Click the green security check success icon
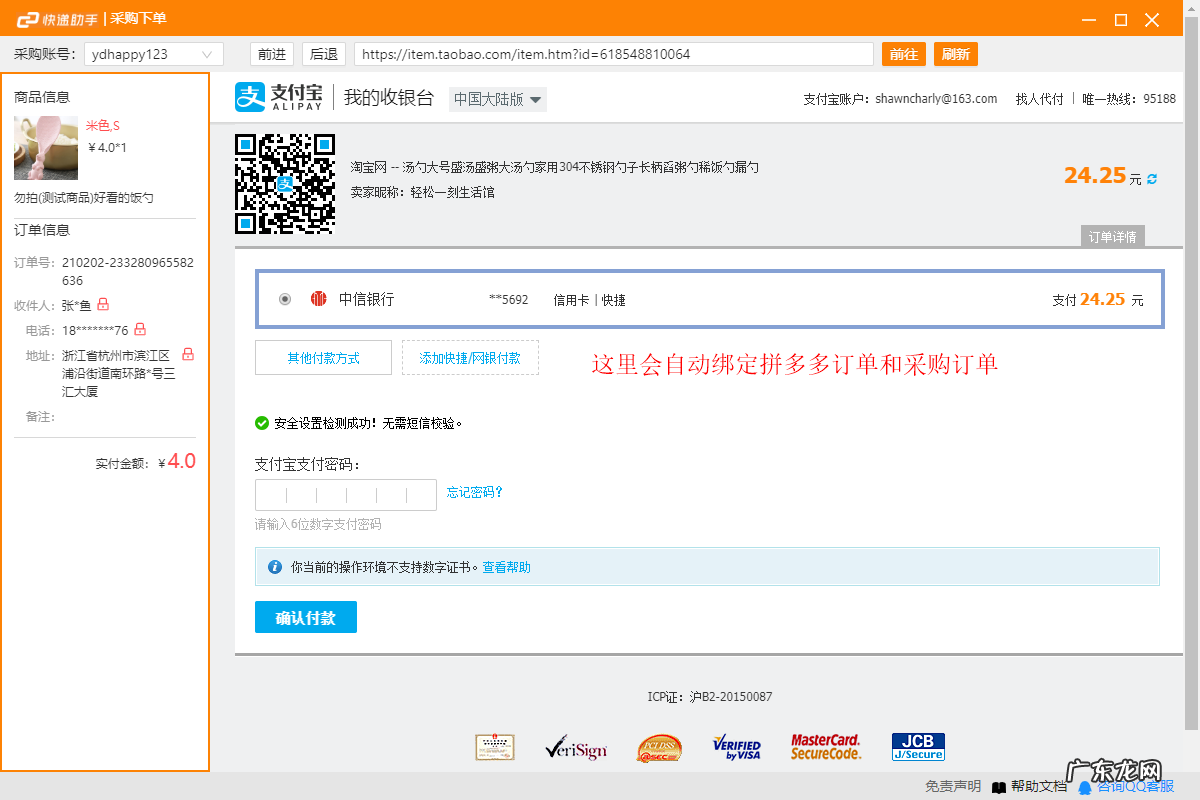 click(x=262, y=422)
